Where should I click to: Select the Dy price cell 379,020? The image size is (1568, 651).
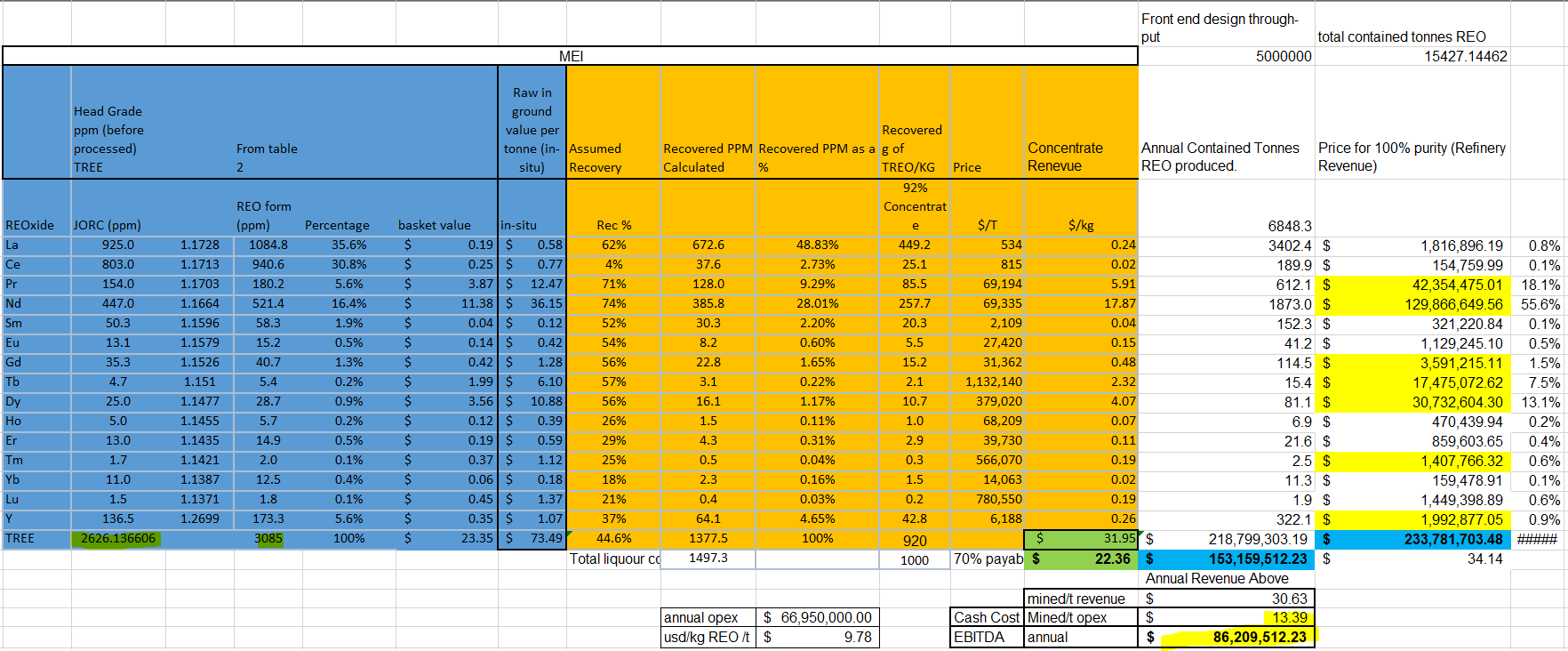click(x=988, y=401)
